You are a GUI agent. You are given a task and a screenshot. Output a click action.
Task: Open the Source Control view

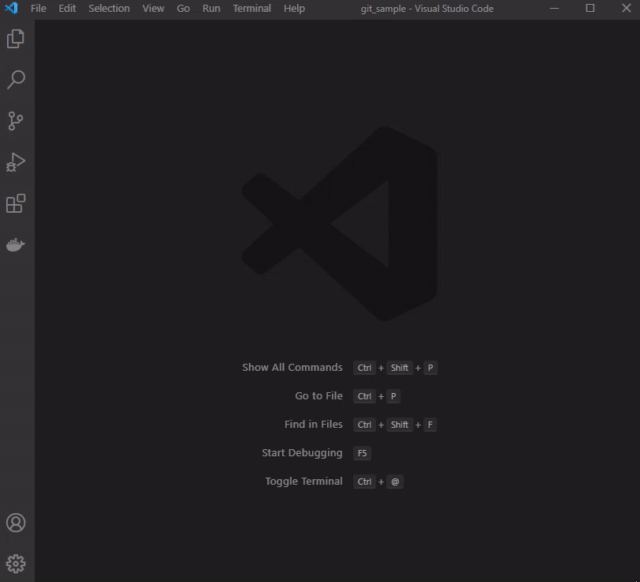tap(16, 121)
